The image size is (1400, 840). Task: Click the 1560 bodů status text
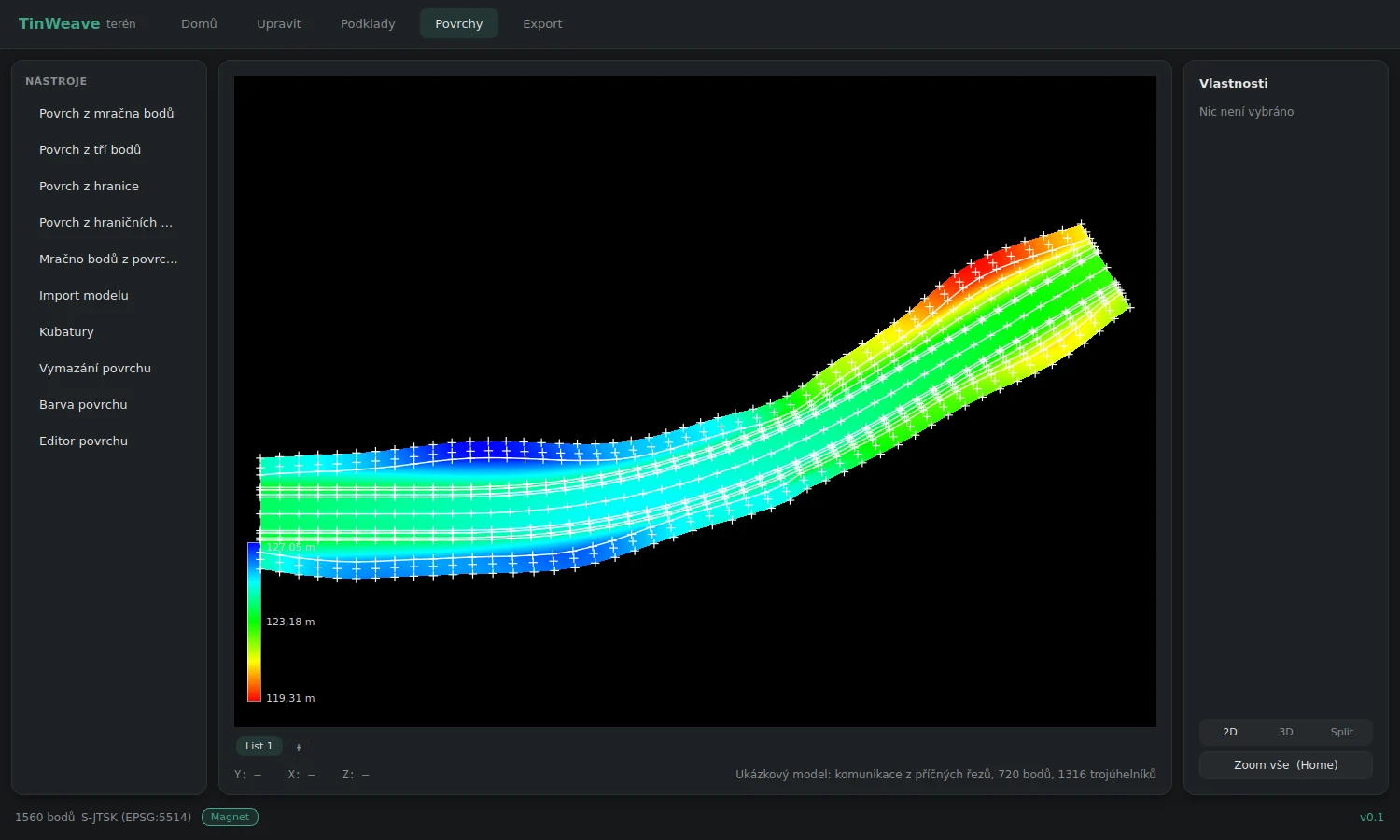[x=45, y=817]
